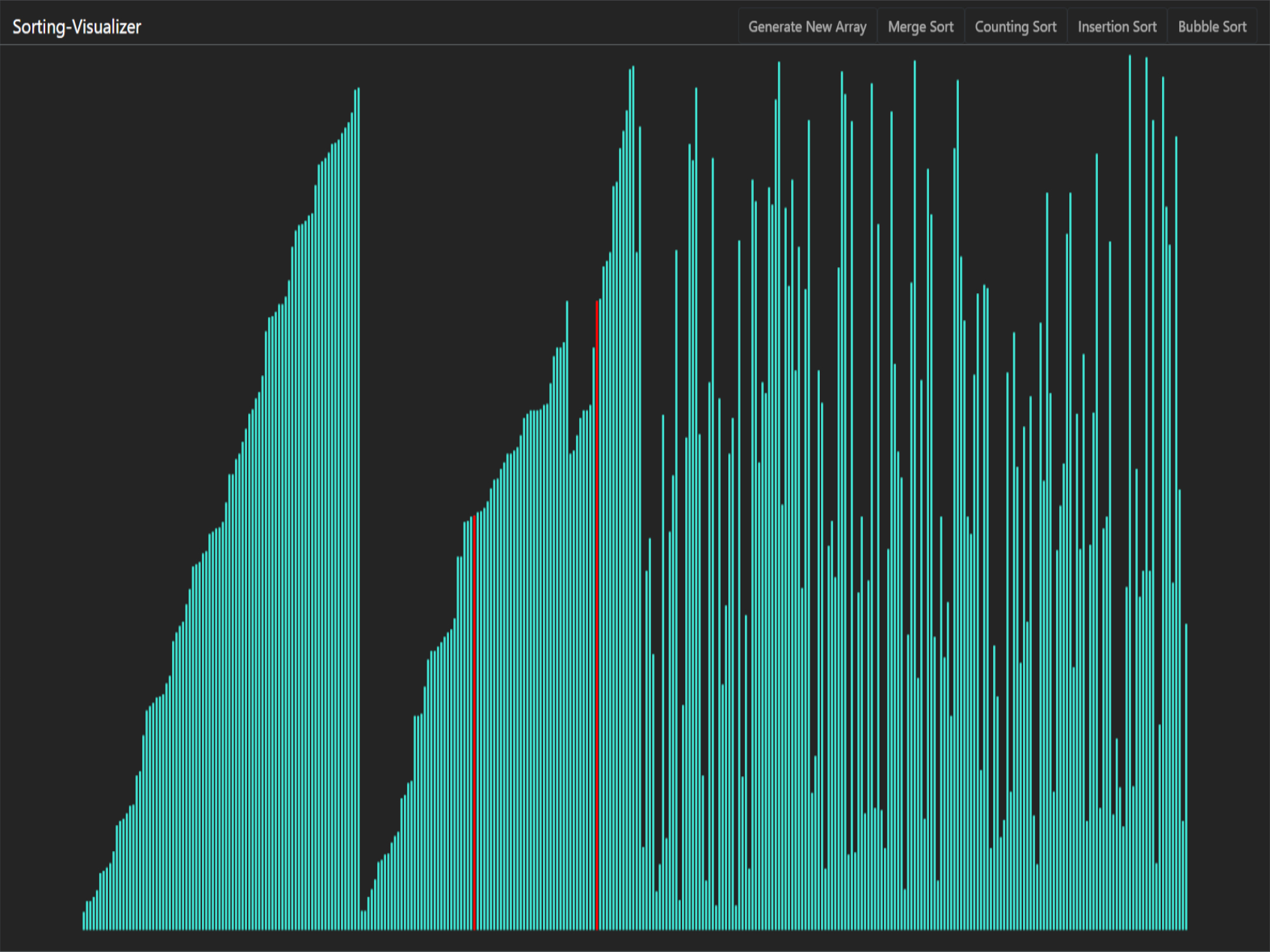1270x952 pixels.
Task: Click the Generate New Array button
Action: pyautogui.click(x=807, y=27)
